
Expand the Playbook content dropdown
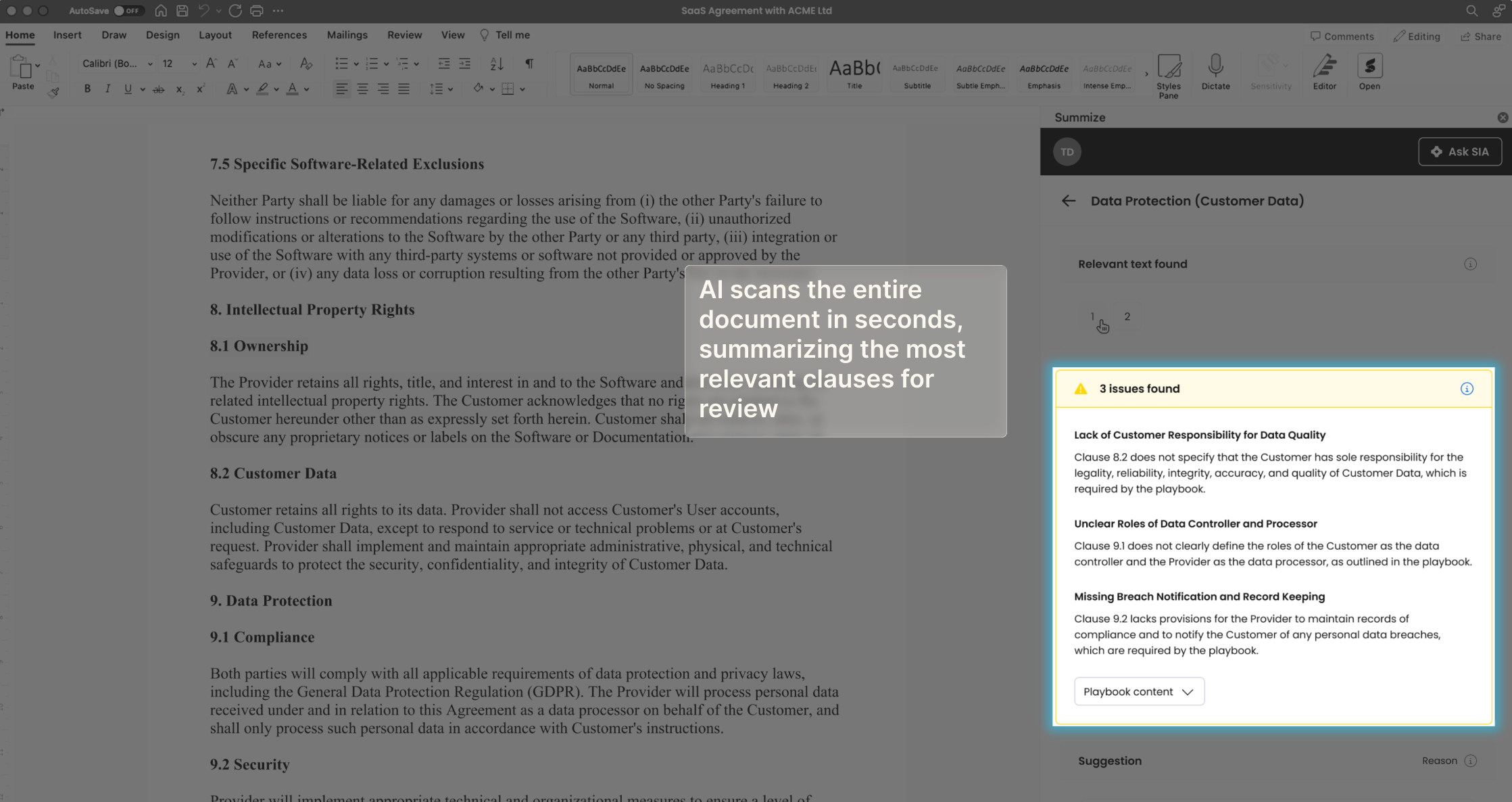(x=1140, y=691)
